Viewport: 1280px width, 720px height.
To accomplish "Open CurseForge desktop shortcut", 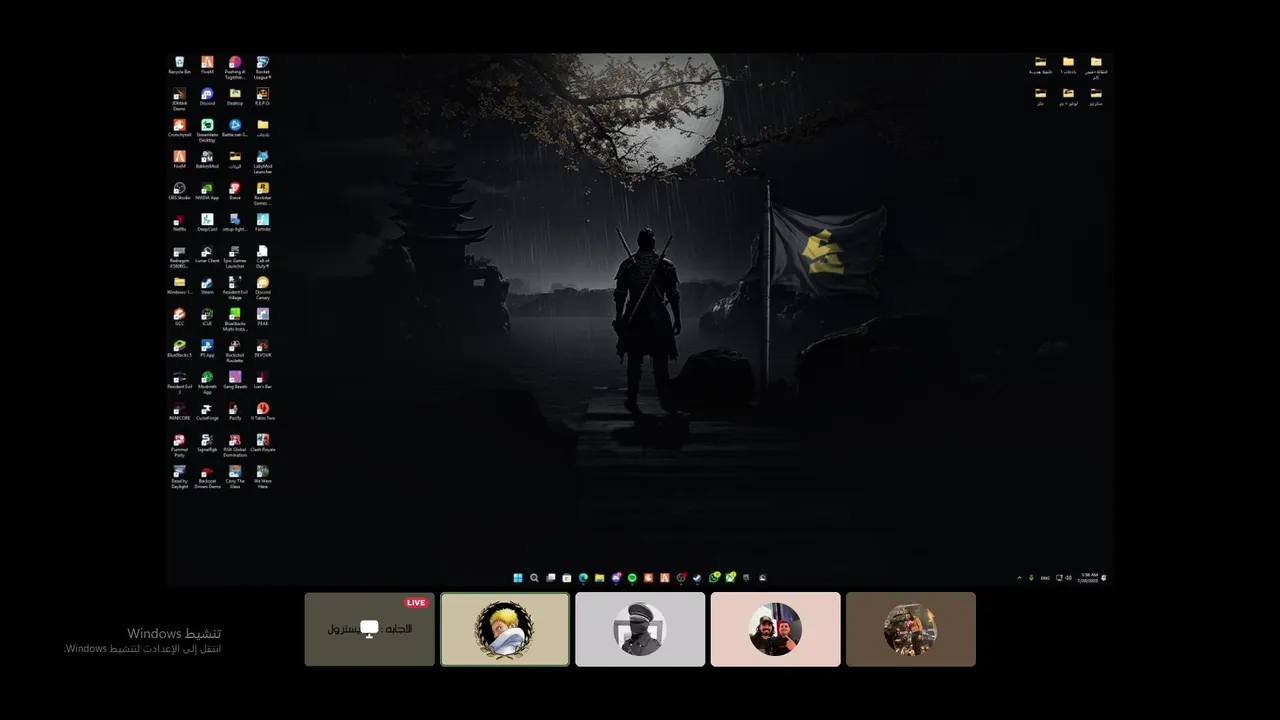I will (x=207, y=411).
